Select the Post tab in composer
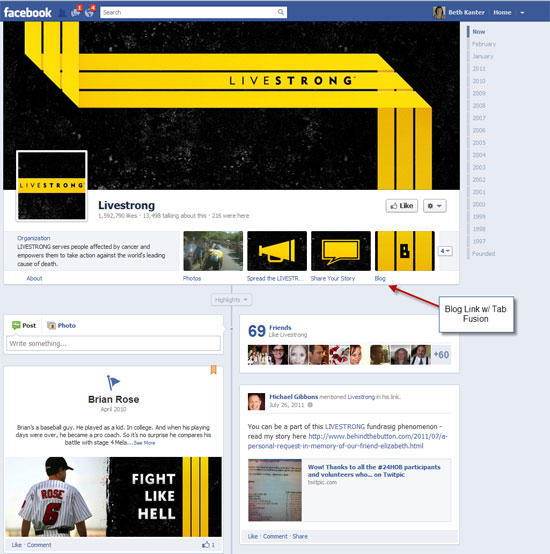Viewport: 550px width, 554px height. [x=24, y=325]
